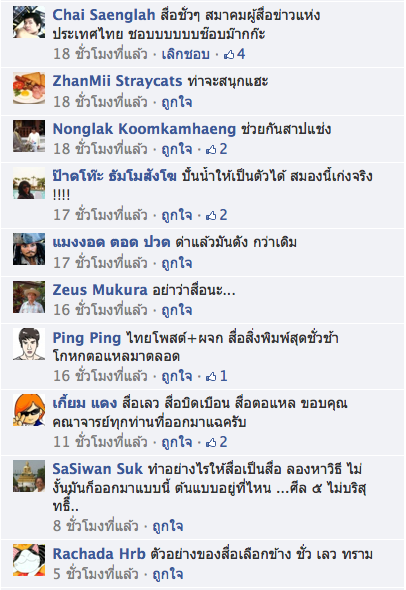406x590 pixels.
Task: Click the Zeus Mukura name link
Action: tap(100, 290)
